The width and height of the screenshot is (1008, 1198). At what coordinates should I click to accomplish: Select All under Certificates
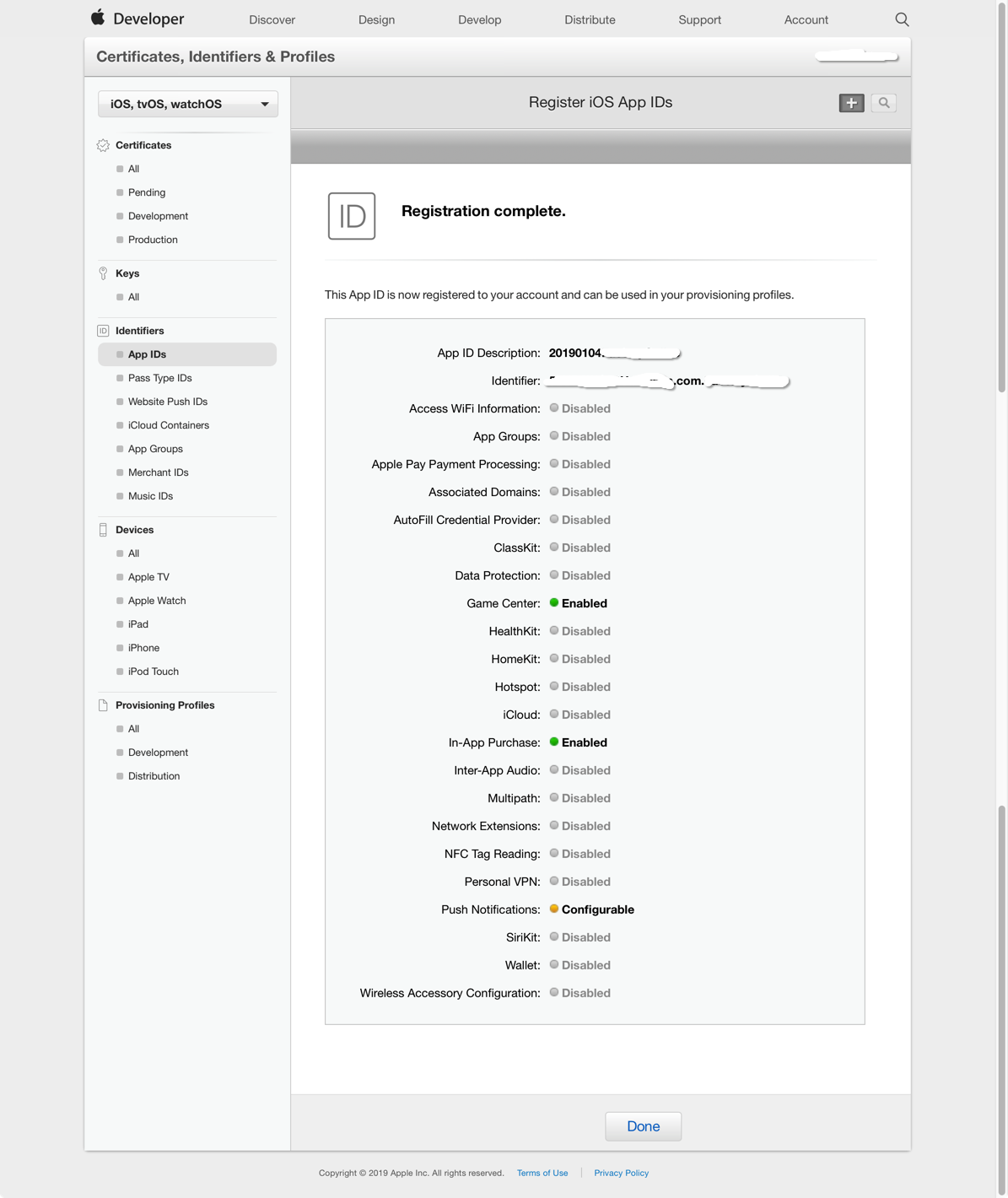[133, 169]
